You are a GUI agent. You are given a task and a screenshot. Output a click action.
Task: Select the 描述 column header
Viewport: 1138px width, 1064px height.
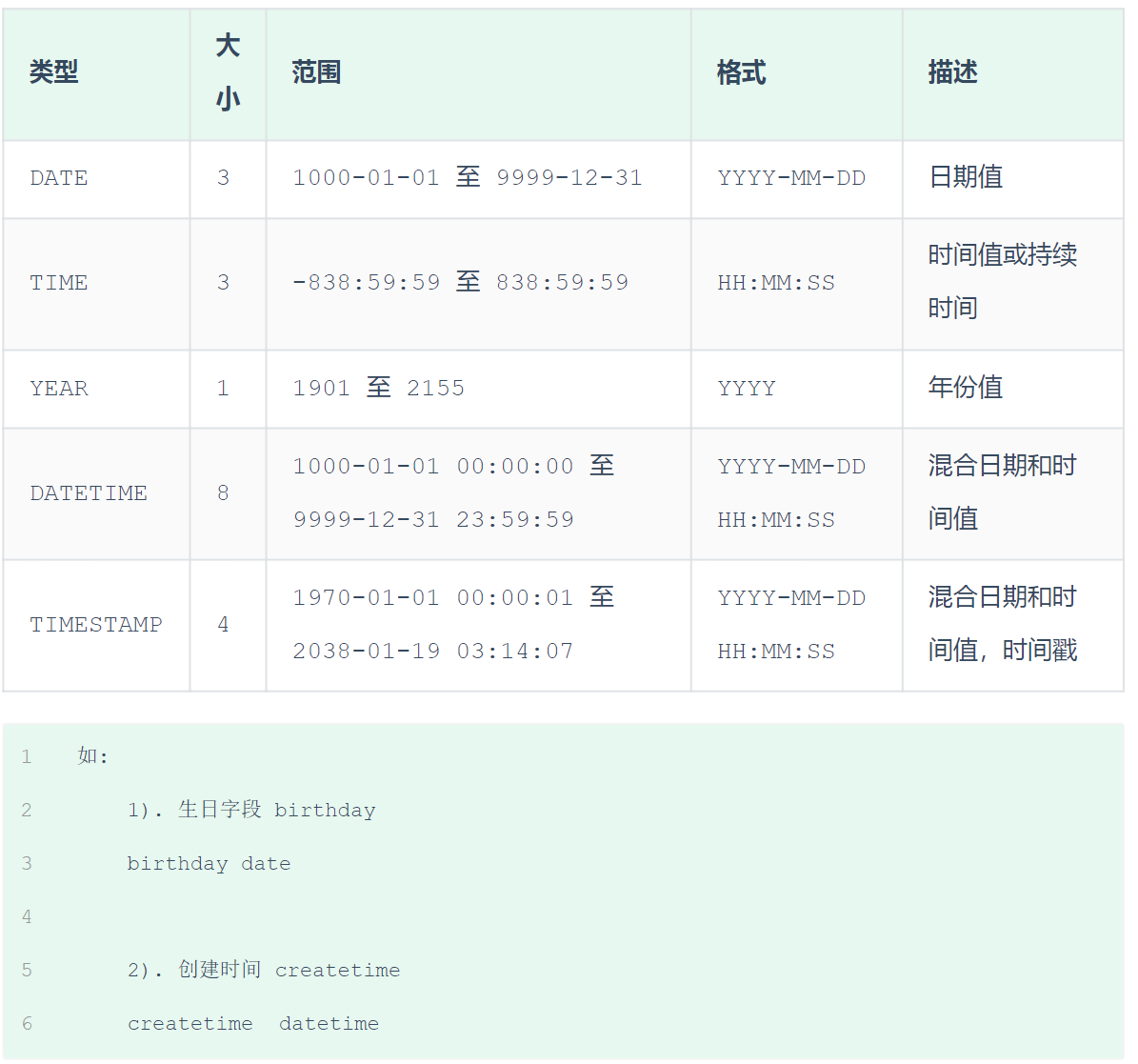click(x=953, y=72)
